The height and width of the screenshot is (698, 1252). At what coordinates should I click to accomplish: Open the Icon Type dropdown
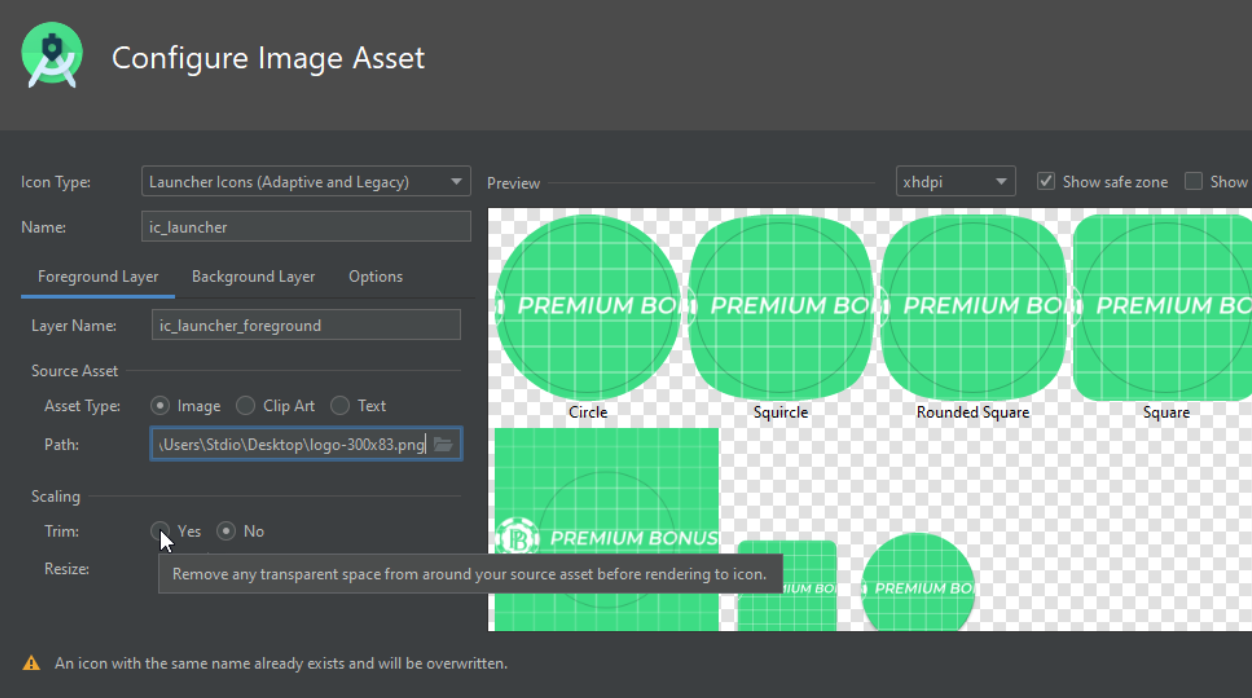(306, 182)
